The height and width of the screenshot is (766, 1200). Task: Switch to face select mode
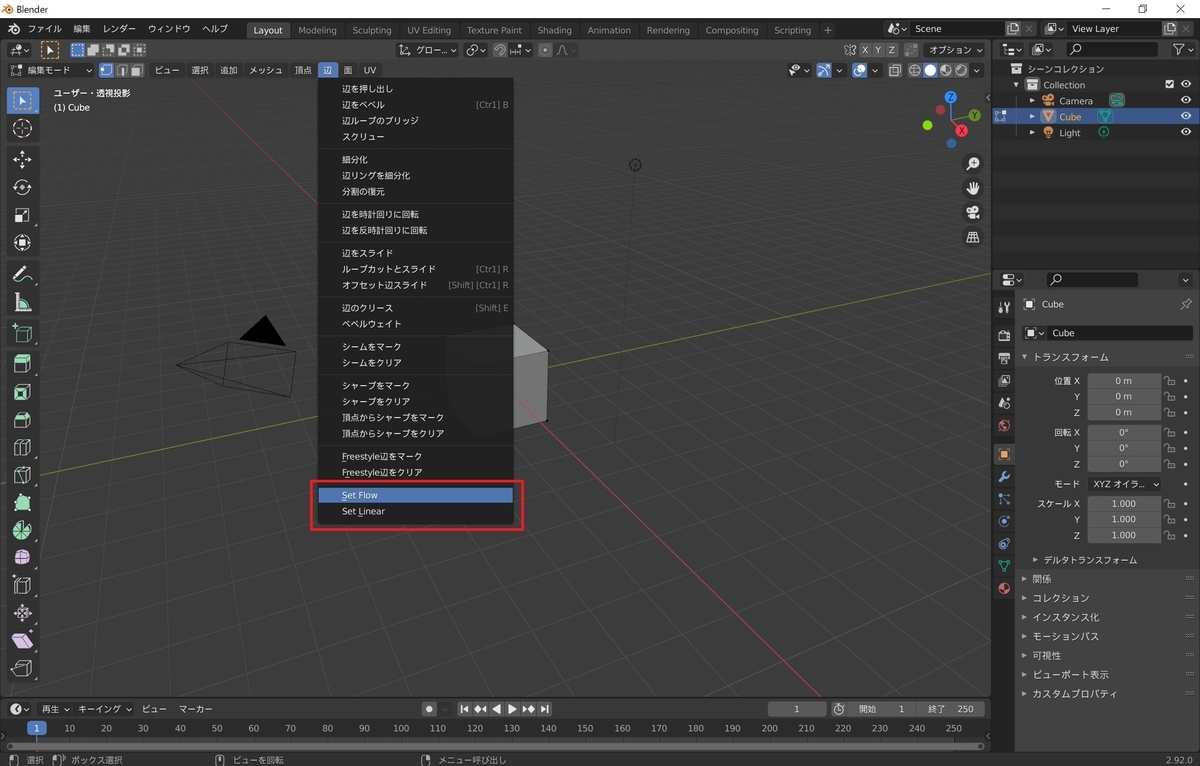pos(136,70)
